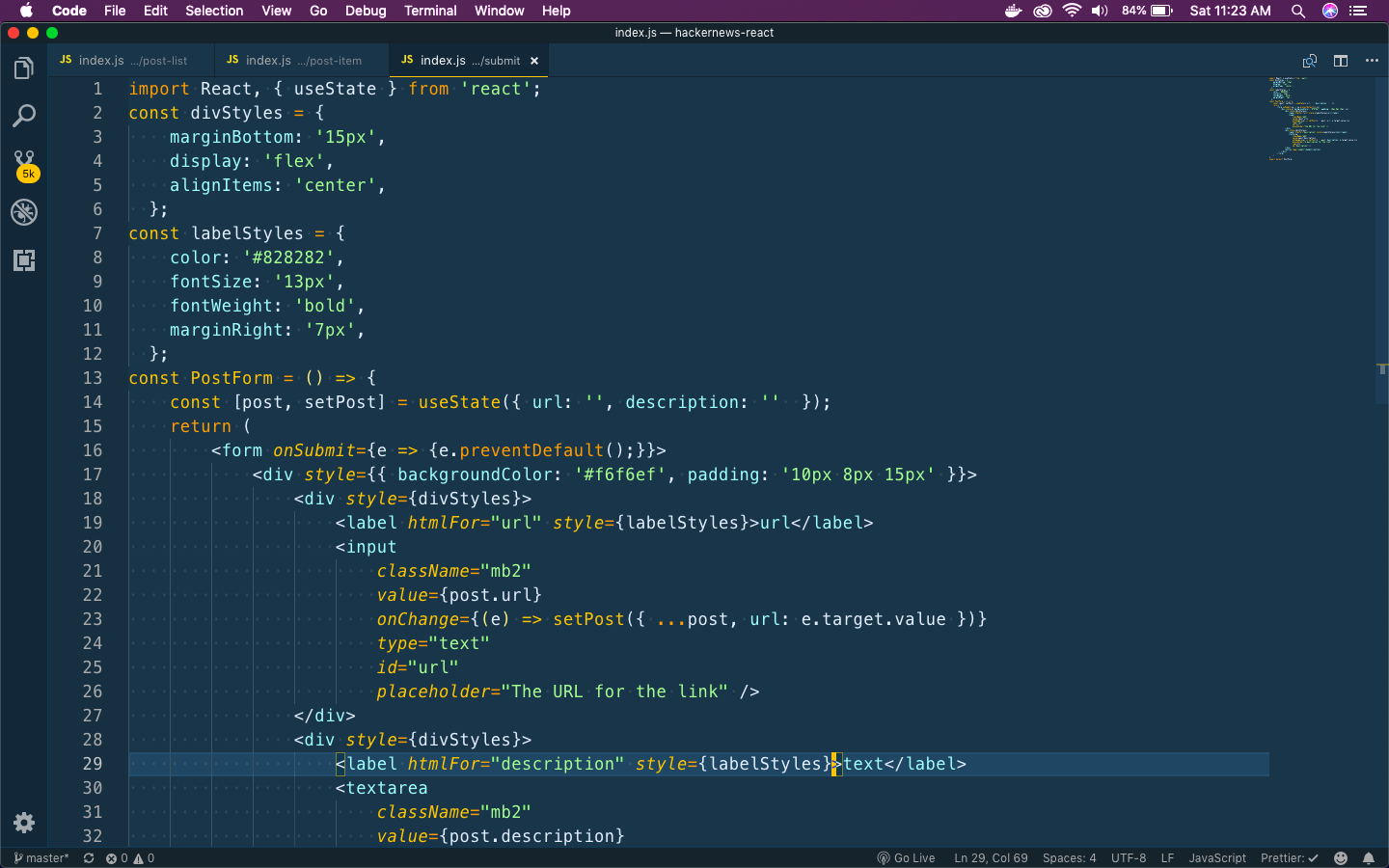Open the More Actions ellipsis menu
This screenshot has height=868, width=1389.
(1372, 61)
